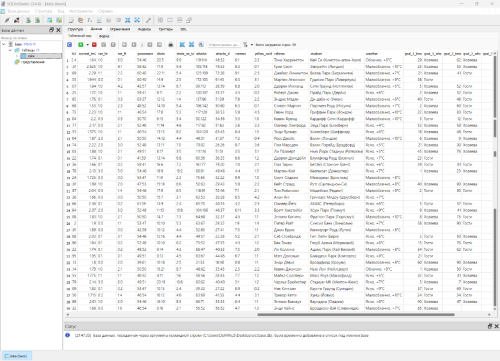Image resolution: width=500 pixels, height=361 pixels.
Task: Click the red delete row icon
Action: [x=94, y=44]
